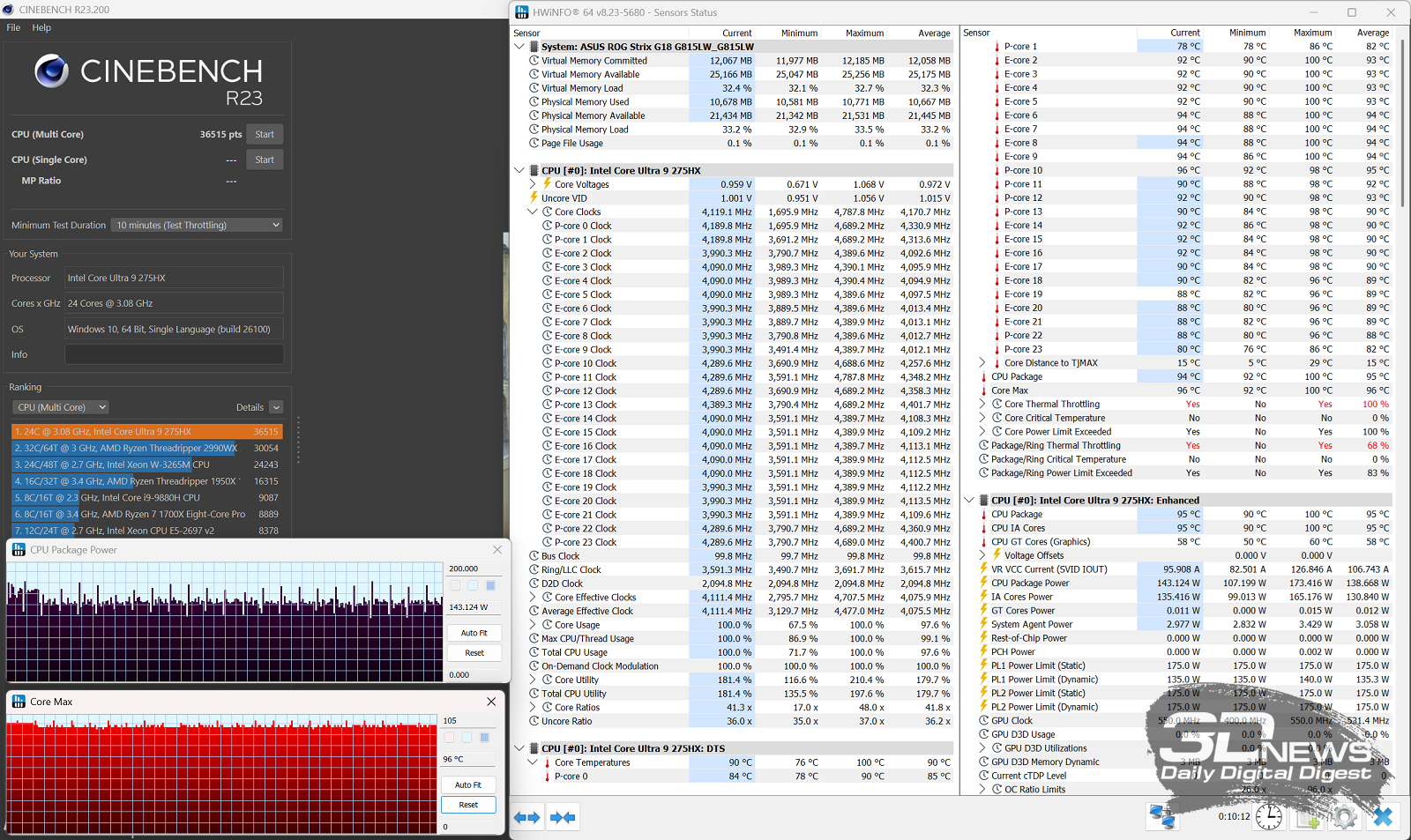Start the CPU (Single Core) test
1411x840 pixels.
coord(265,160)
